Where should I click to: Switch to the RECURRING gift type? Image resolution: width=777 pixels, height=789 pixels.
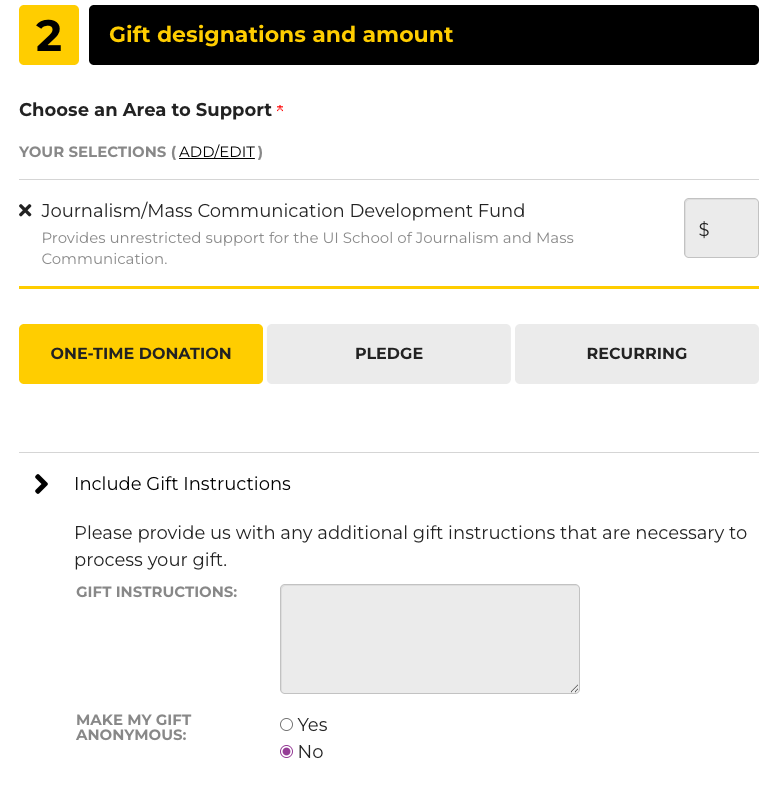637,354
